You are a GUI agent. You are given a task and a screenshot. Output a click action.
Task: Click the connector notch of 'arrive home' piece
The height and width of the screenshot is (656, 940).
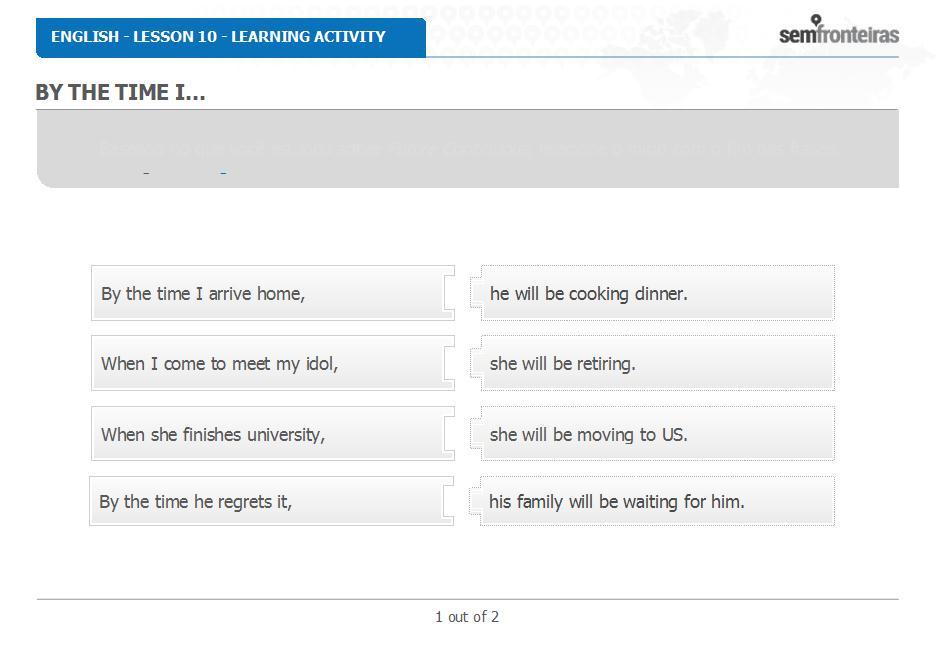(448, 293)
